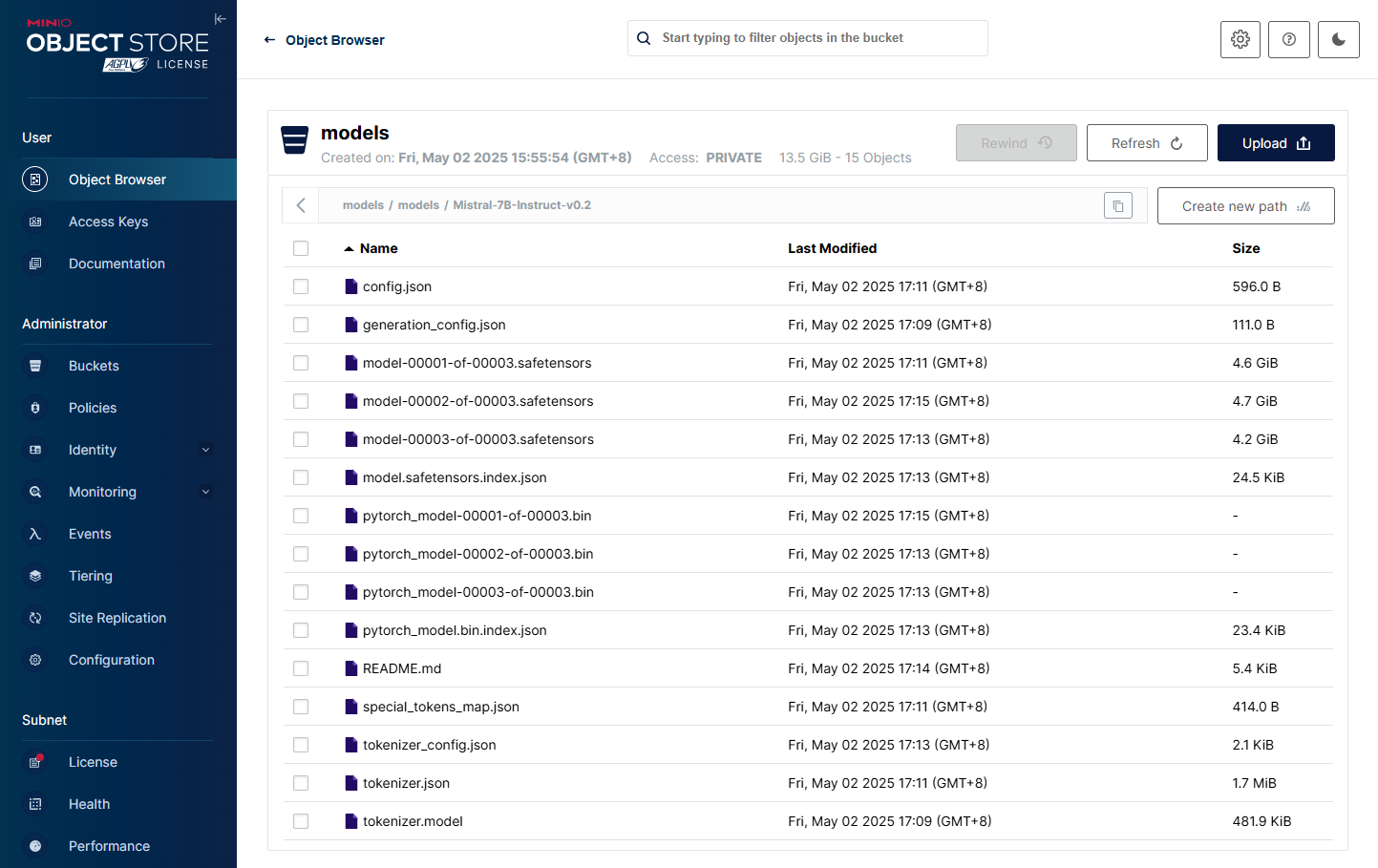Click the Configuration gear icon in the sidebar

[x=35, y=660]
